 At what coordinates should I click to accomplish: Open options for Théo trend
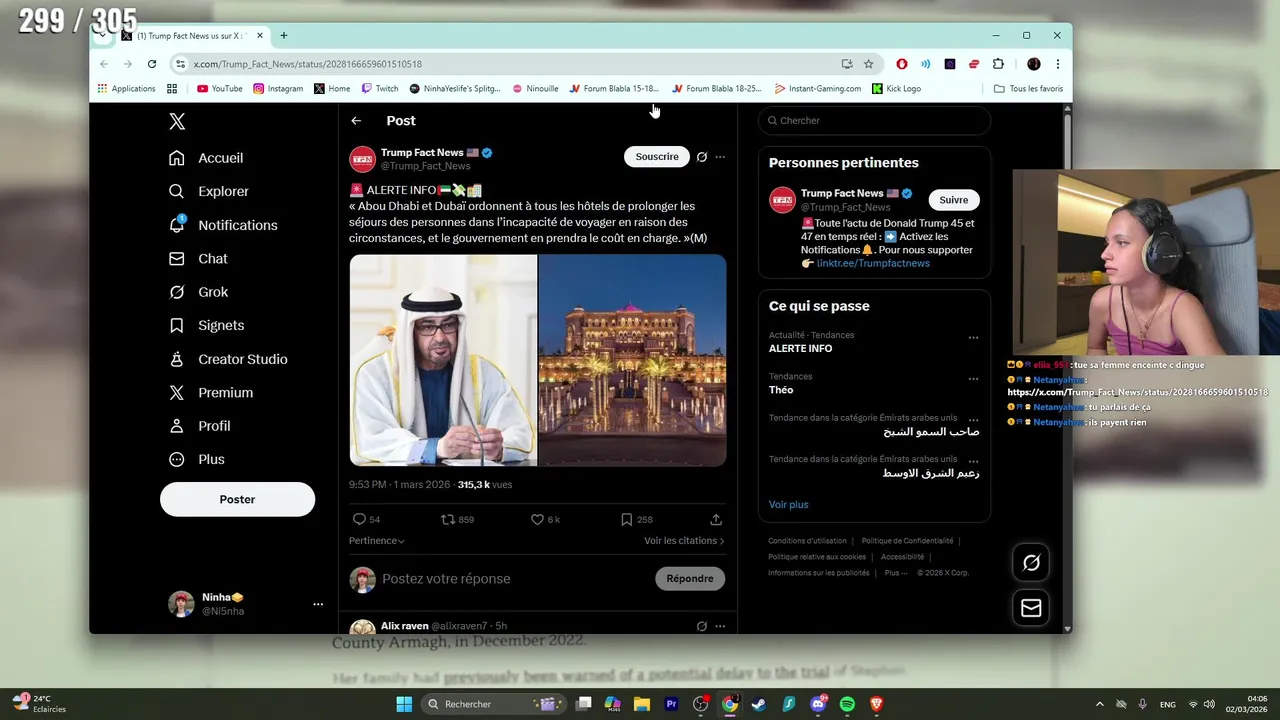pyautogui.click(x=973, y=379)
